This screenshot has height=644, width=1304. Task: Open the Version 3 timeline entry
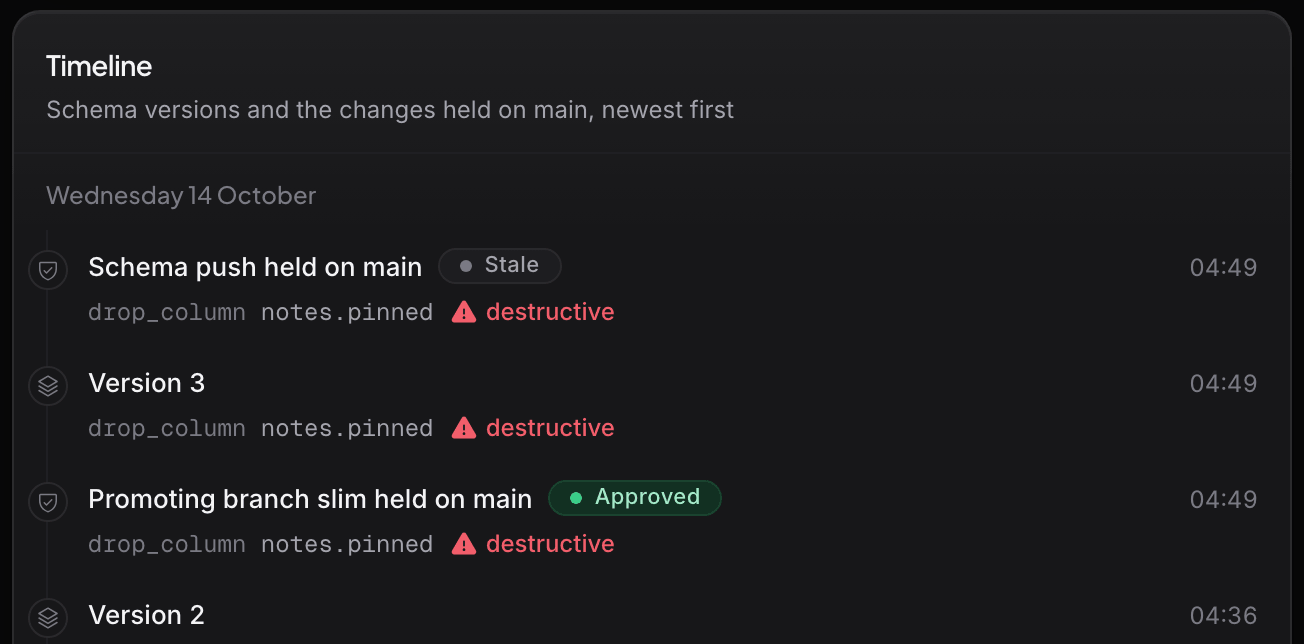(147, 383)
